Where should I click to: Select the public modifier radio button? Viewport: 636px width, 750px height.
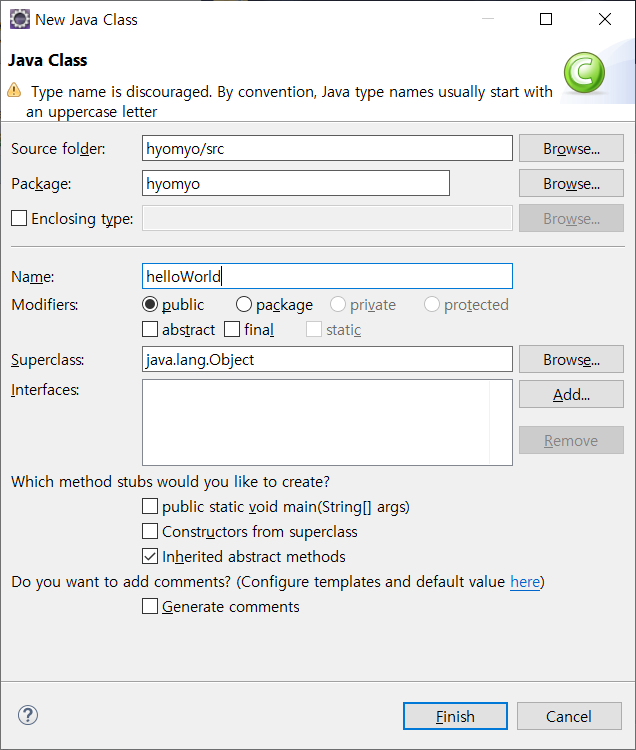pos(150,304)
